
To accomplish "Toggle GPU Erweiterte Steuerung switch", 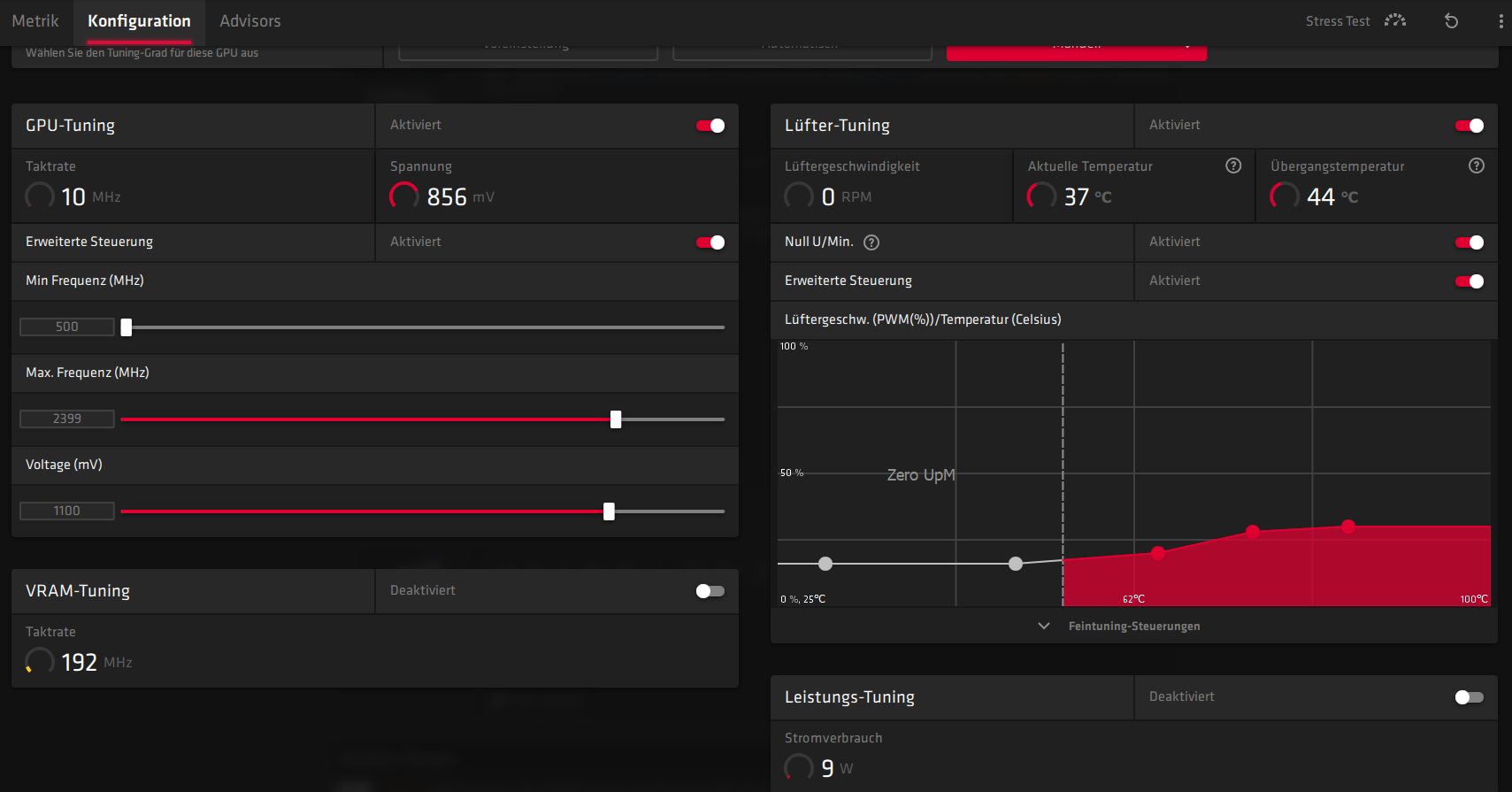I will [x=710, y=242].
